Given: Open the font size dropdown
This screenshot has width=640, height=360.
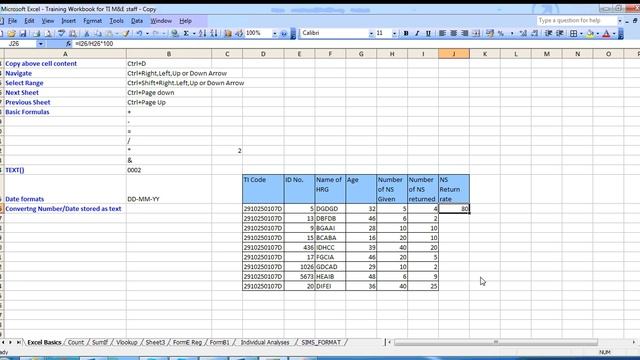Looking at the screenshot, I should (394, 33).
